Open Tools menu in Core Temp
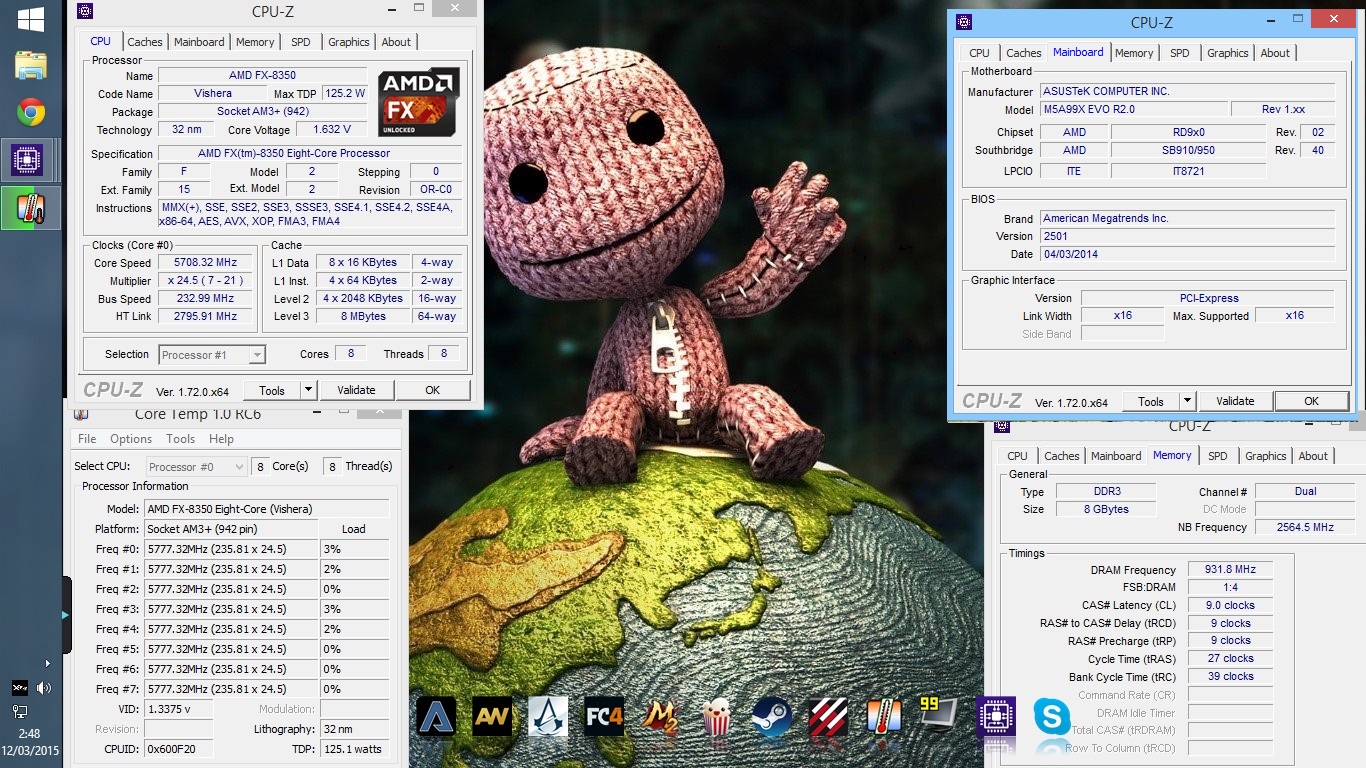Screen dimensions: 1366x768 point(181,439)
